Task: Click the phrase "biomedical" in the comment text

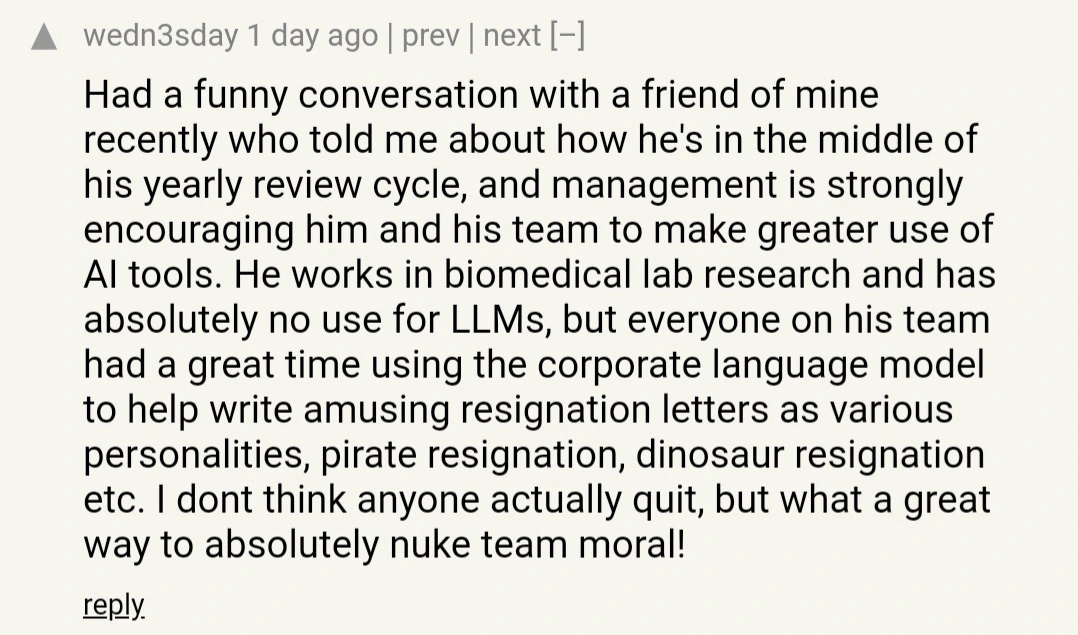Action: click(x=538, y=274)
